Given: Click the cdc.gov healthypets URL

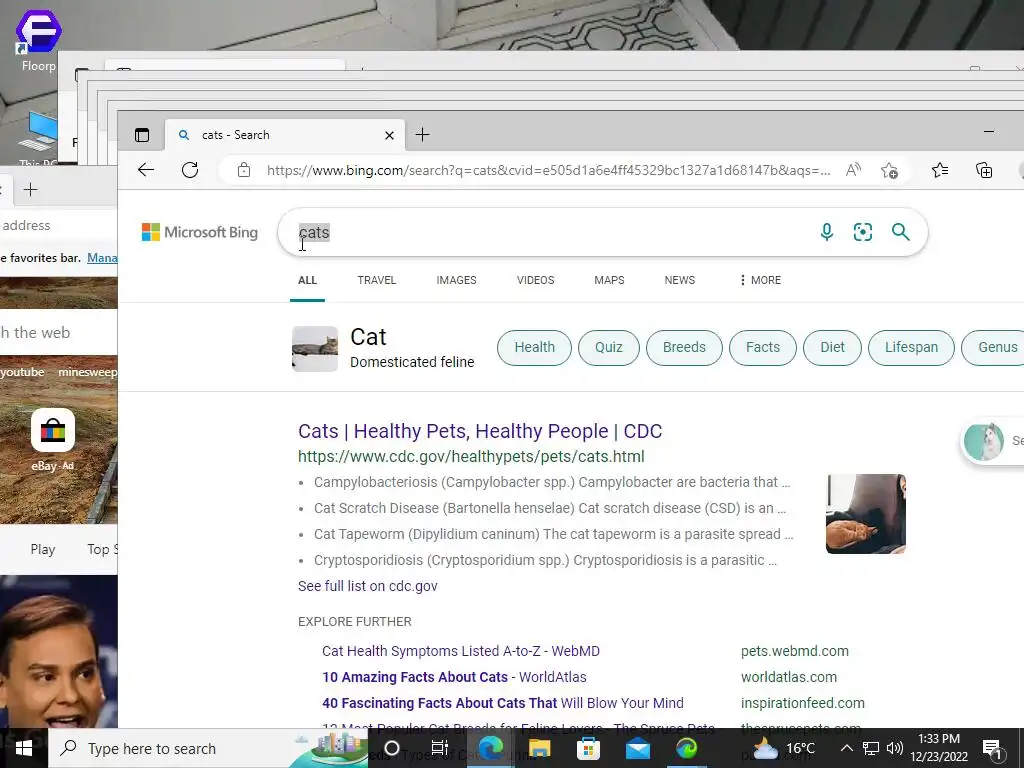Looking at the screenshot, I should coord(471,456).
